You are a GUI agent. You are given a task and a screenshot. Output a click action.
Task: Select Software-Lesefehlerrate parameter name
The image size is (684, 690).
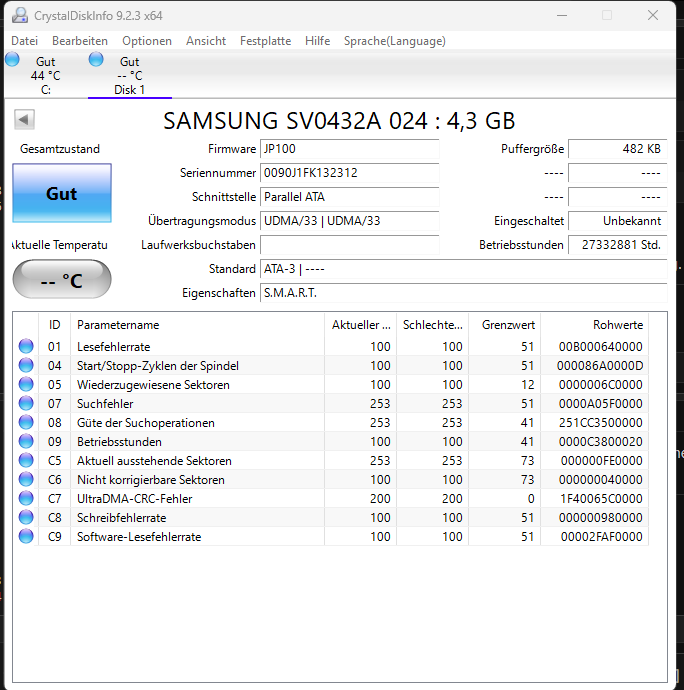(x=139, y=537)
